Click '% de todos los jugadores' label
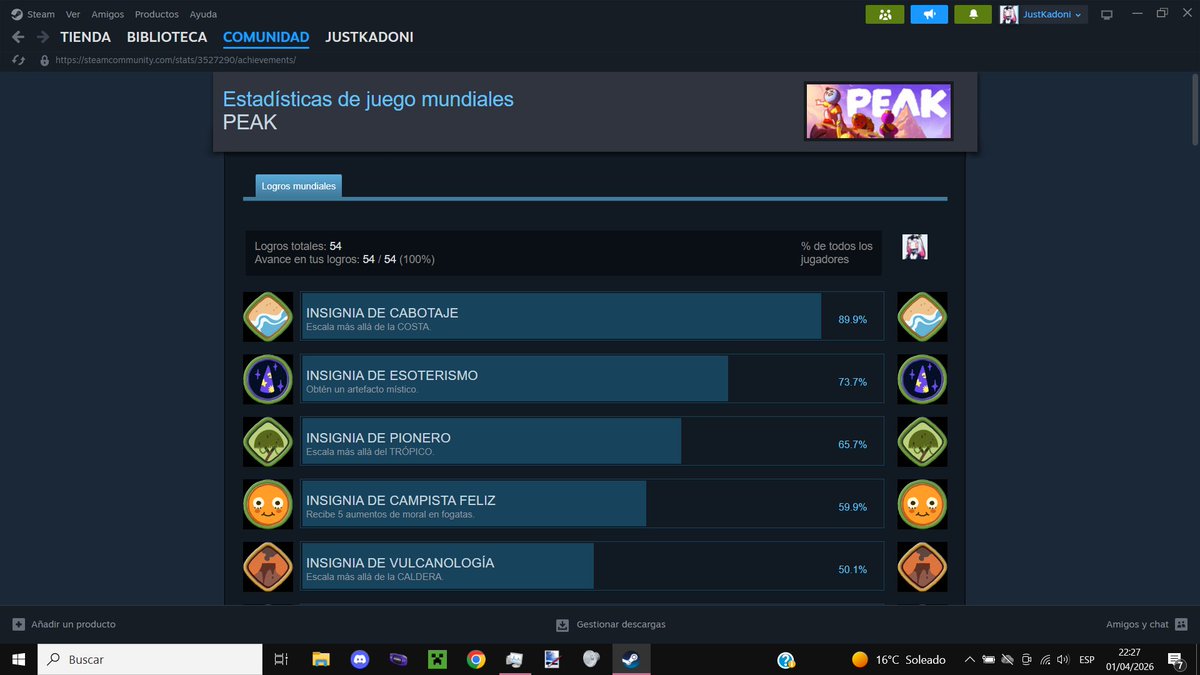1200x675 pixels. pos(836,253)
